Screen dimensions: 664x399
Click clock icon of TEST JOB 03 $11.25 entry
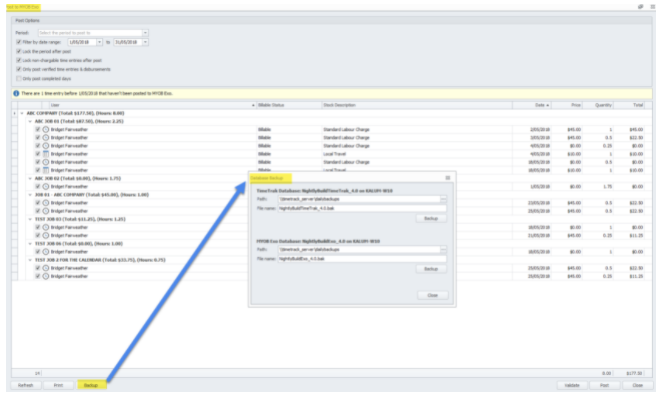point(46,236)
